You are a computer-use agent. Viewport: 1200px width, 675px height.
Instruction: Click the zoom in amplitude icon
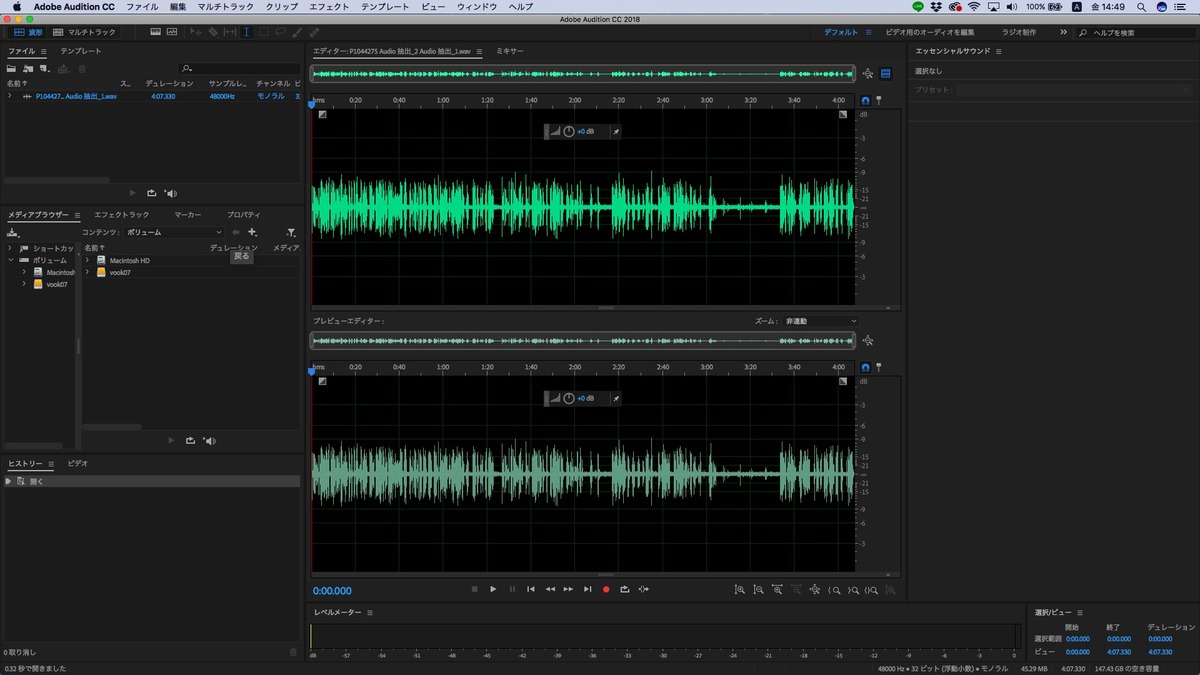pos(740,590)
